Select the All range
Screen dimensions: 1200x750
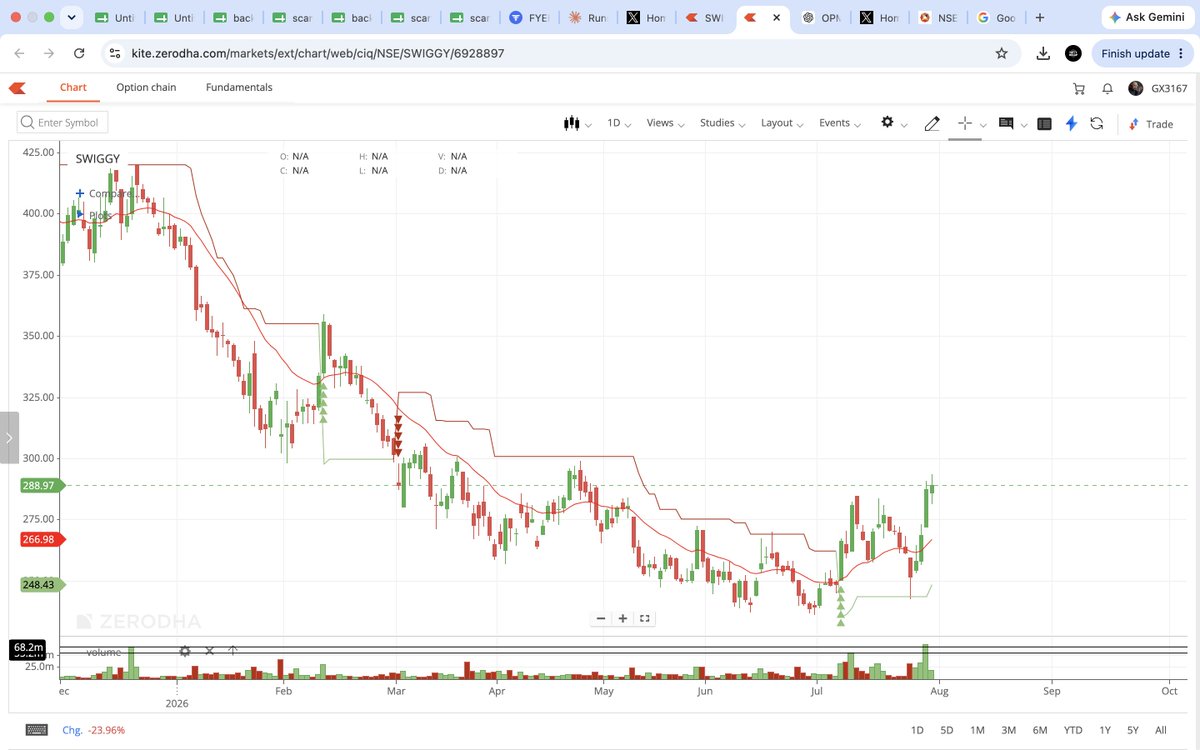[1160, 730]
